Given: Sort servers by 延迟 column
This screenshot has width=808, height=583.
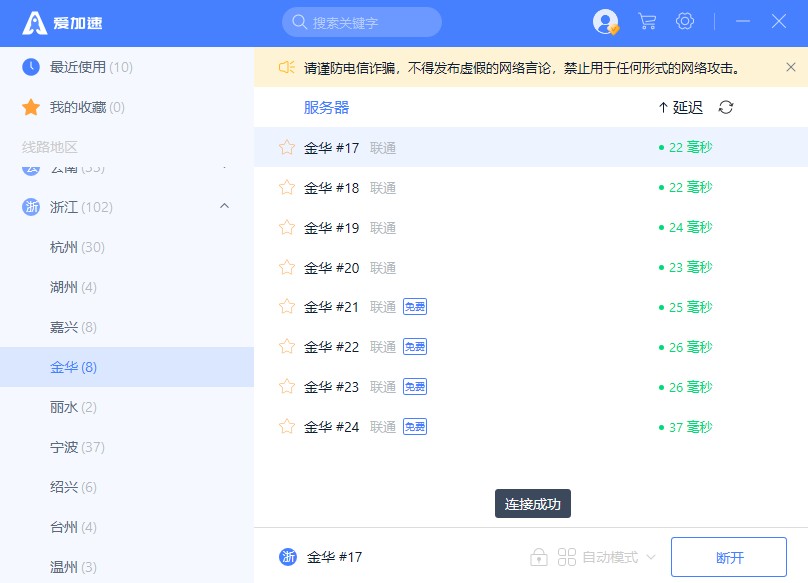Looking at the screenshot, I should (681, 108).
